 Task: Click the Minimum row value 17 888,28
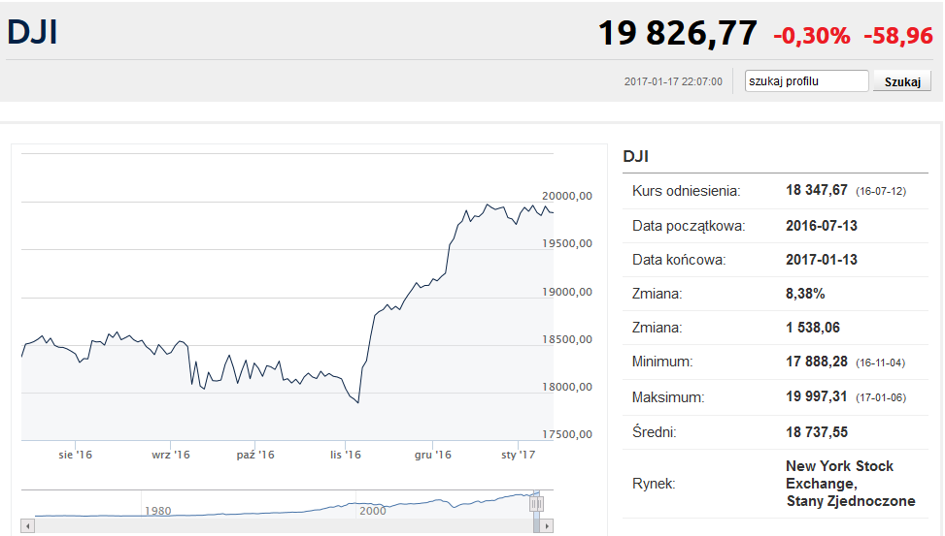click(x=816, y=362)
